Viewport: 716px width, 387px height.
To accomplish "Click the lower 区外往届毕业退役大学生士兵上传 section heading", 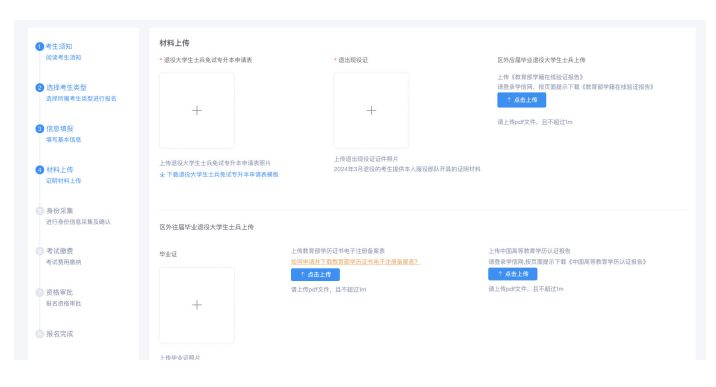I will pyautogui.click(x=206, y=227).
